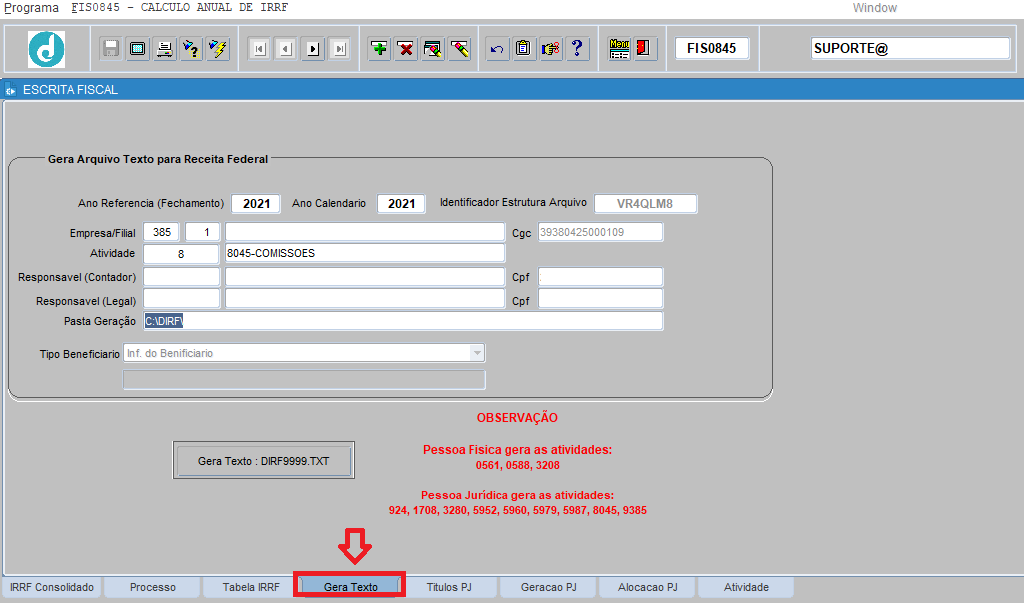This screenshot has height=603, width=1024.
Task: Click Responsavel (Contador) code field
Action: 182,277
